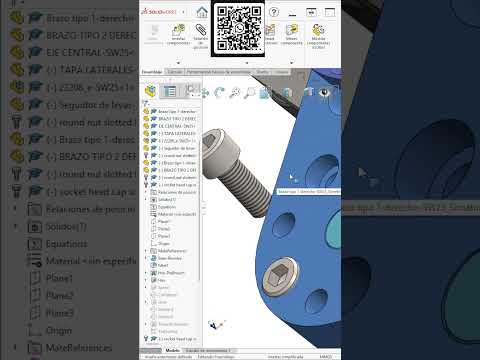
Task: Expand the Relaciones de posición folder
Action: point(145,192)
